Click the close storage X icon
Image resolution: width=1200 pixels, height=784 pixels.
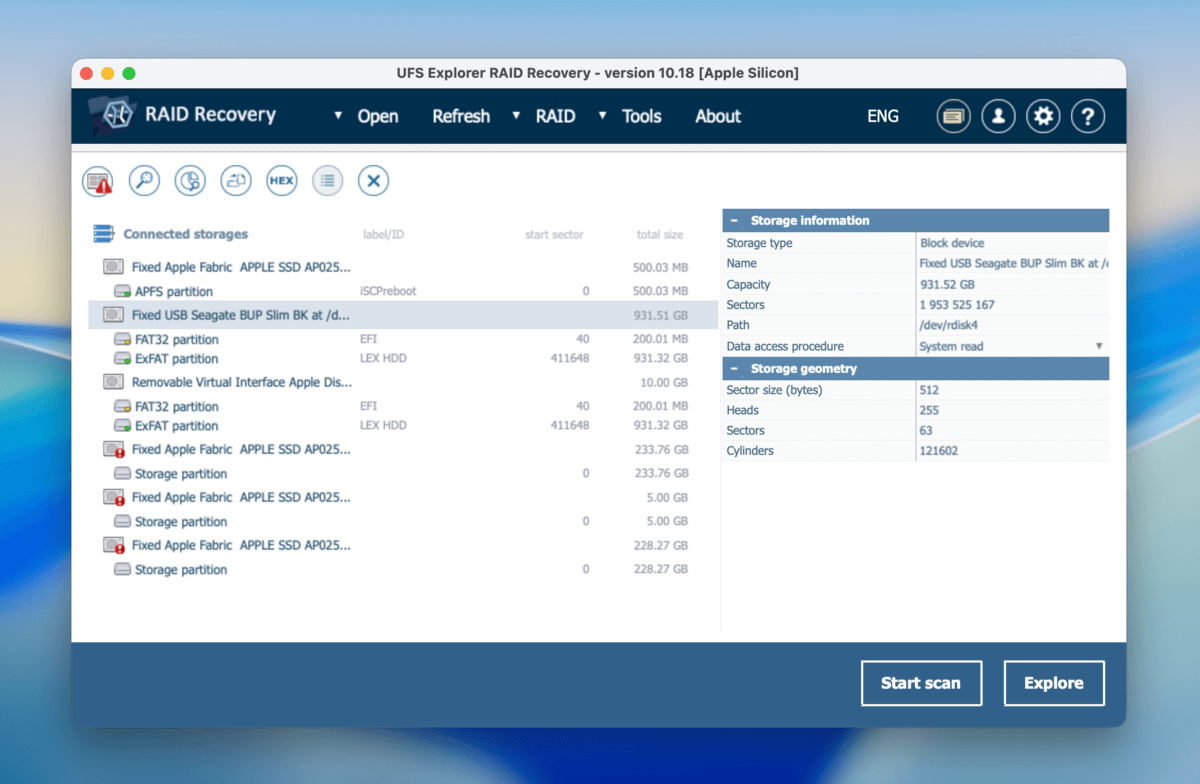[x=373, y=180]
